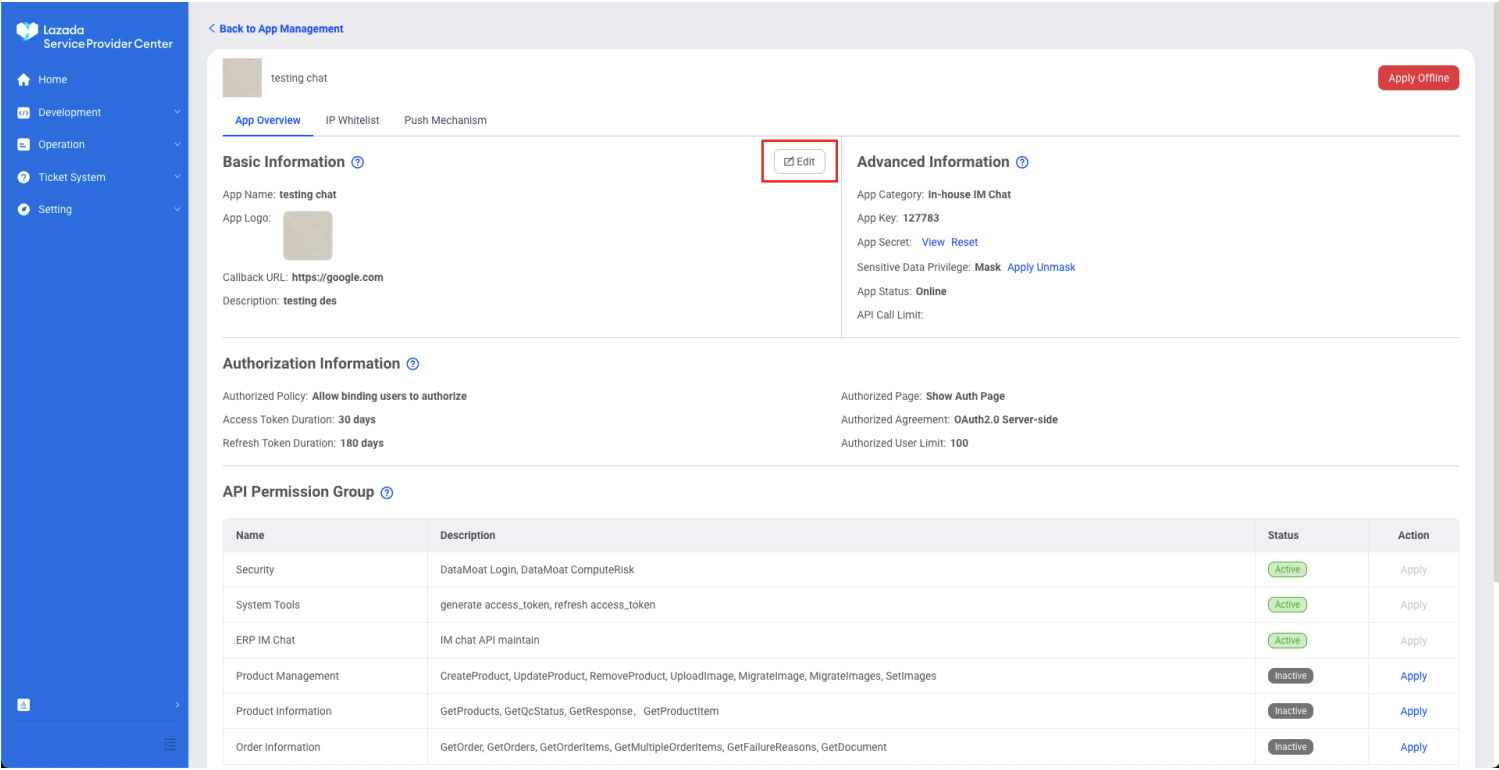Click the Apply Unmask link

pyautogui.click(x=1041, y=267)
